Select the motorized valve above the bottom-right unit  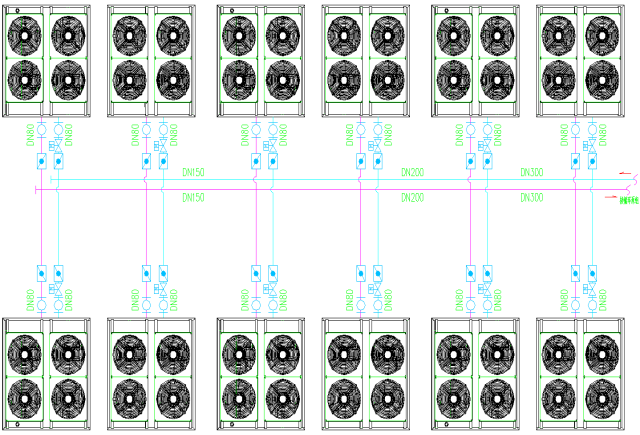(x=589, y=289)
